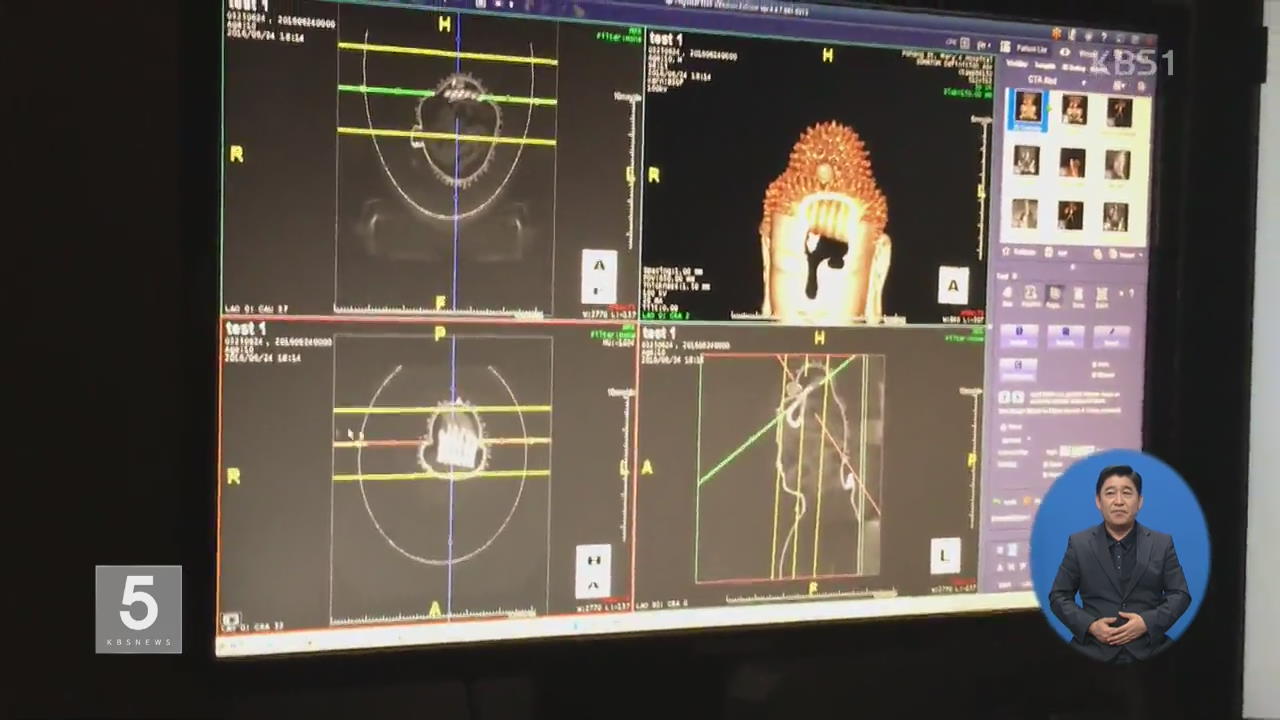Viewport: 1280px width, 720px height.
Task: Click the highlighted value field in the lower panel
Action: coord(1076,451)
